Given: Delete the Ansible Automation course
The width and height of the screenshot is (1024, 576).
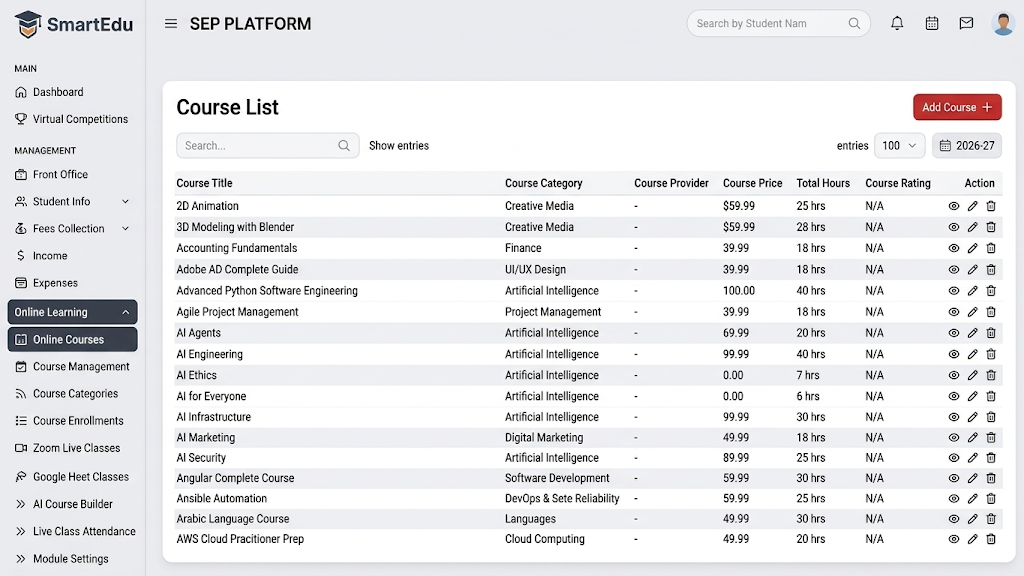Looking at the screenshot, I should click(991, 498).
